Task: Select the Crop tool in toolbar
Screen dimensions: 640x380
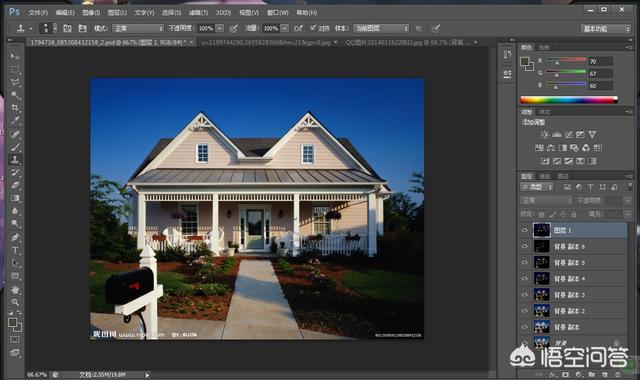Action: [x=15, y=108]
